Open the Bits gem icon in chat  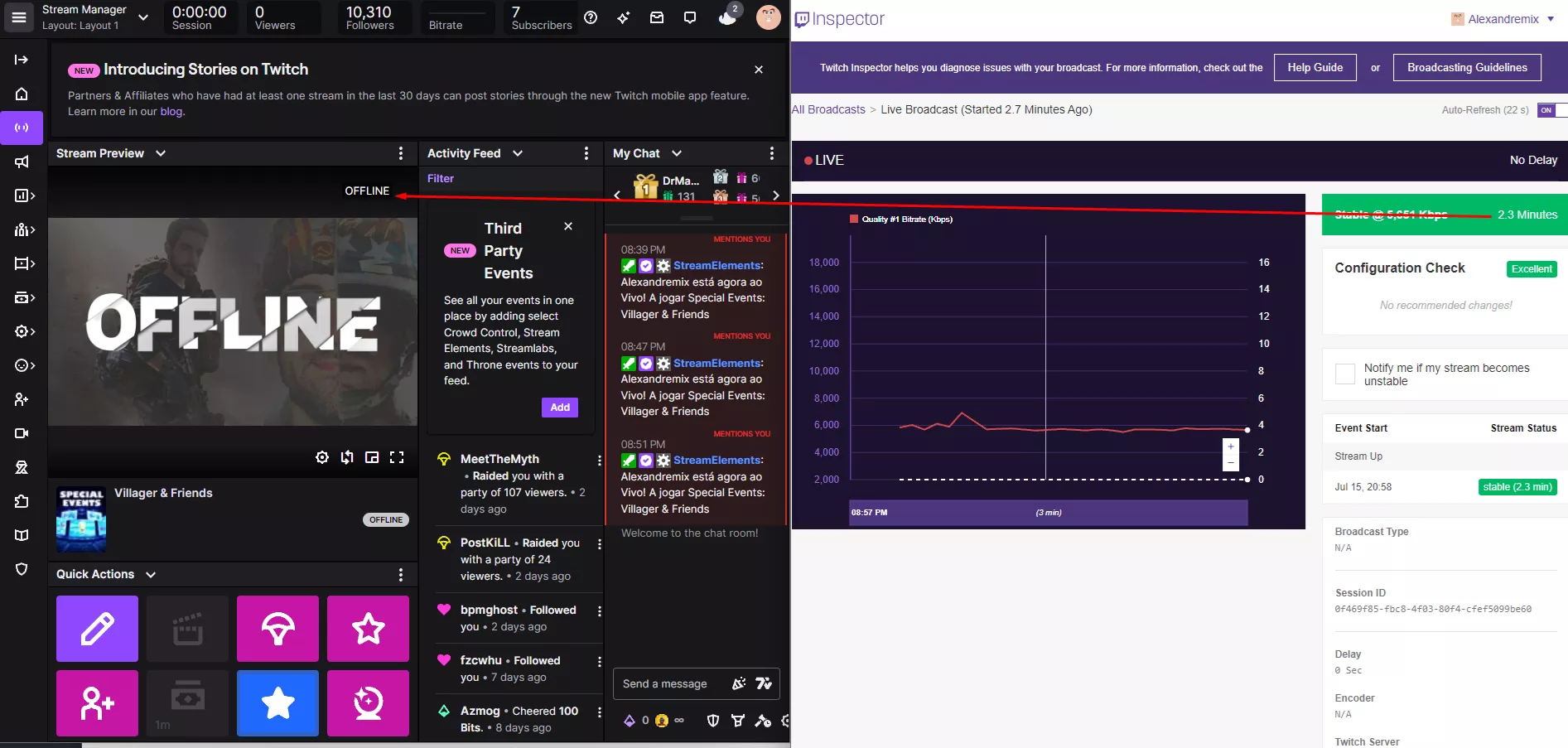[629, 721]
